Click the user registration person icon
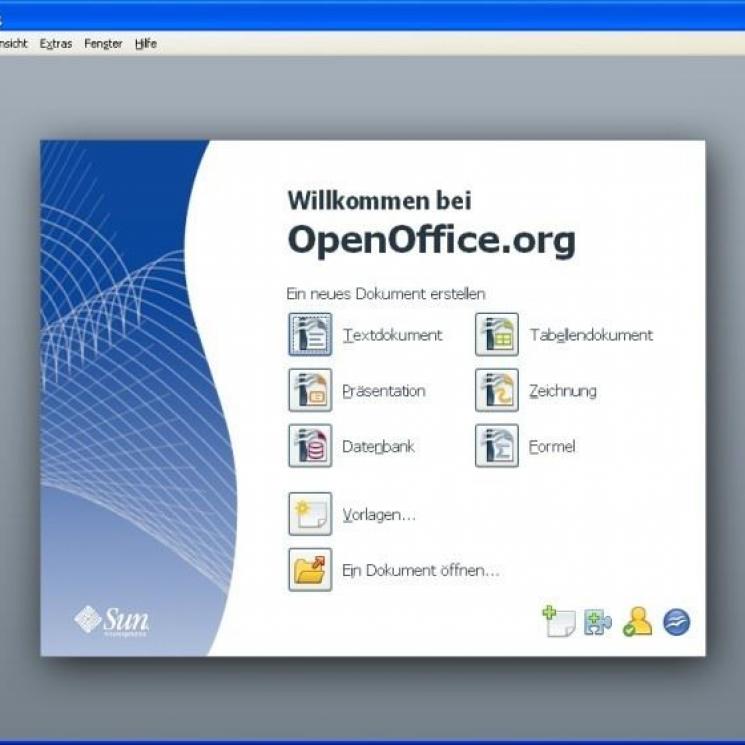 637,621
